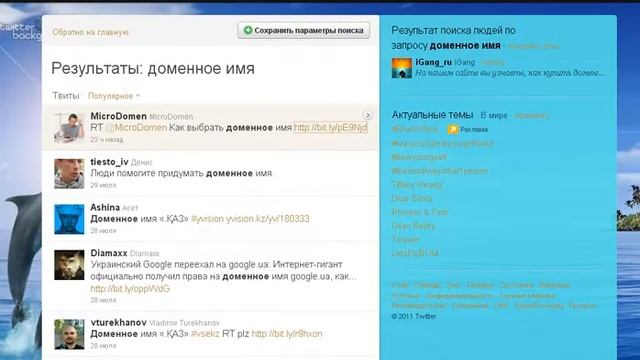640x360 pixels.
Task: Open the iGang_ru username in people results
Action: [x=433, y=62]
